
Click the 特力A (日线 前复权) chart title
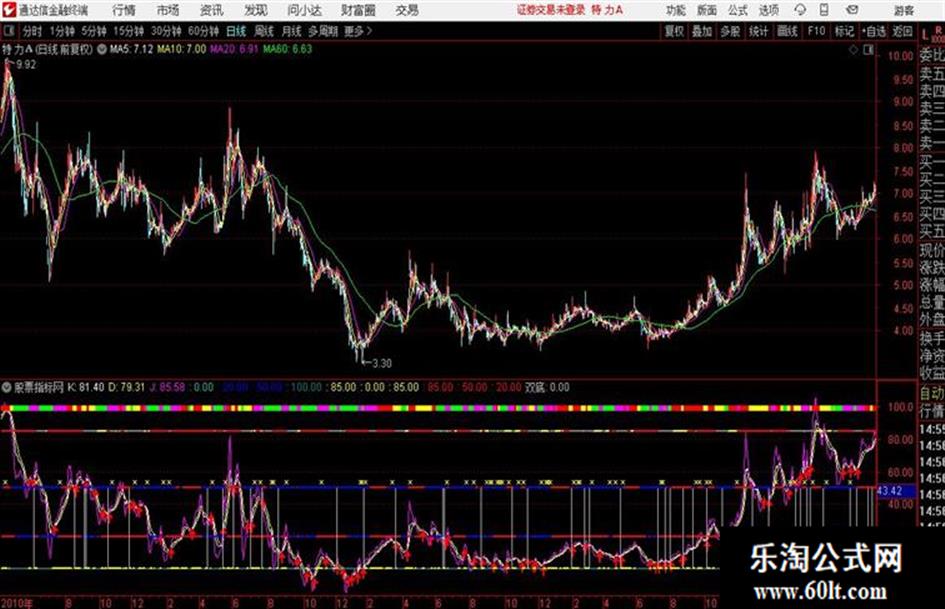tap(48, 49)
